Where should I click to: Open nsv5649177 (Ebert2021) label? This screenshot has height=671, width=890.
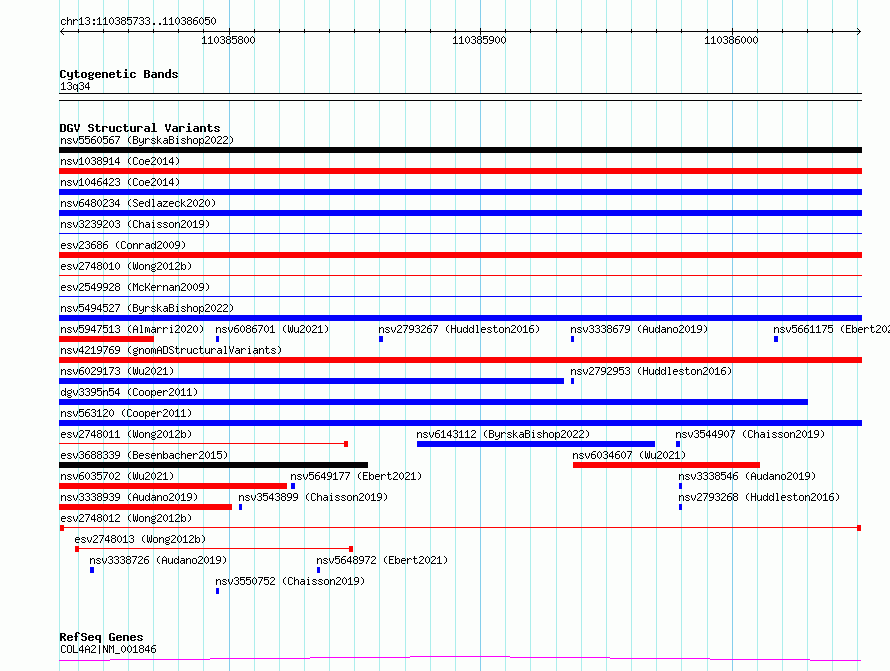point(356,476)
